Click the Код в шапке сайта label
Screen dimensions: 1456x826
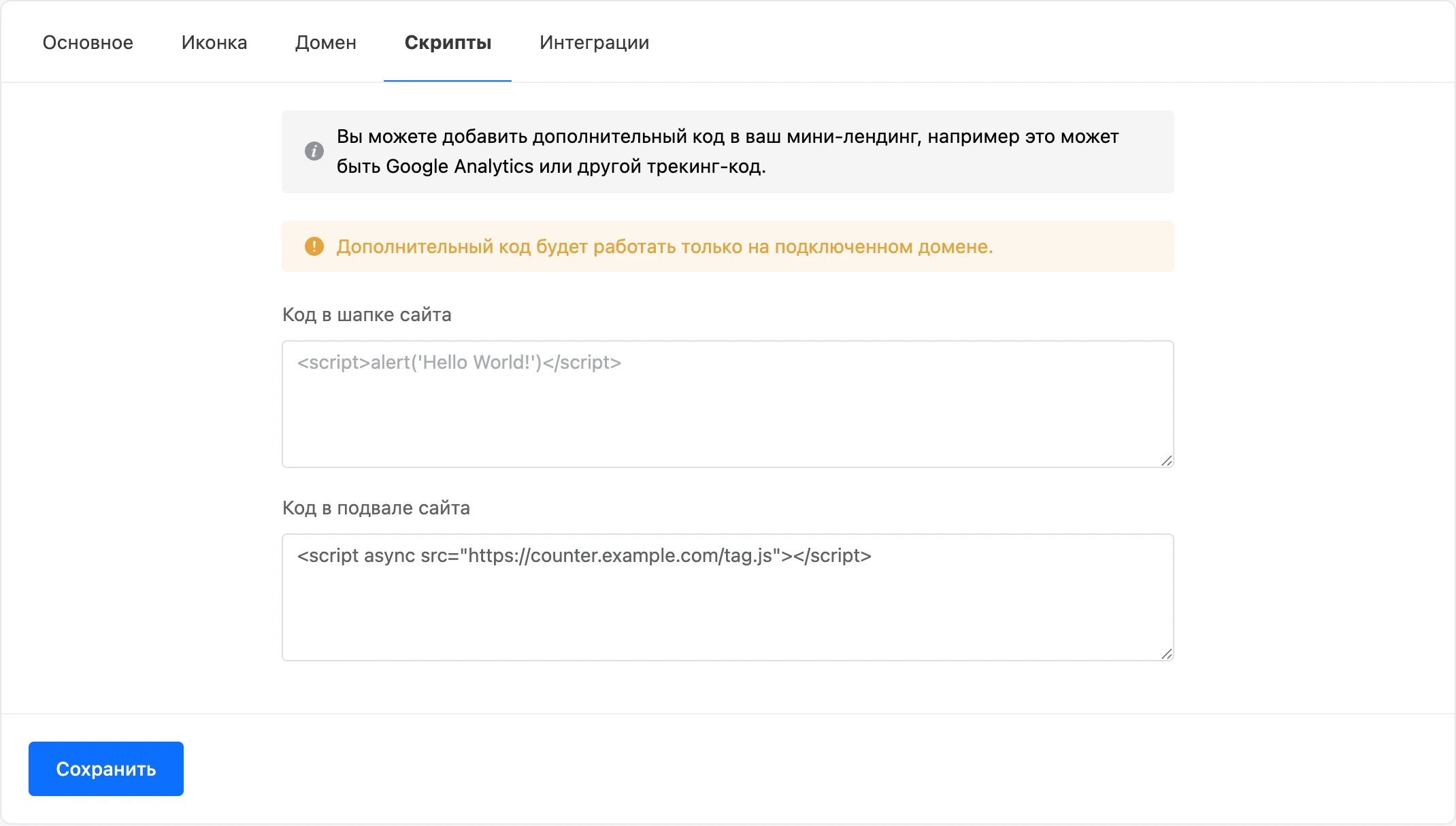pyautogui.click(x=367, y=314)
